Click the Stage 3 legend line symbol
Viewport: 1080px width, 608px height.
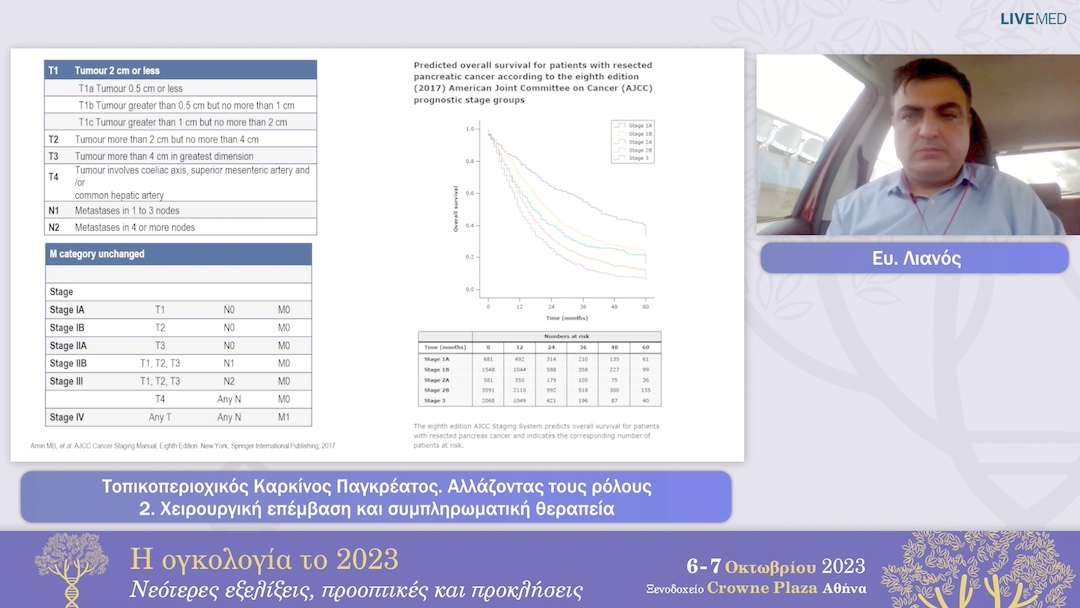click(x=620, y=157)
